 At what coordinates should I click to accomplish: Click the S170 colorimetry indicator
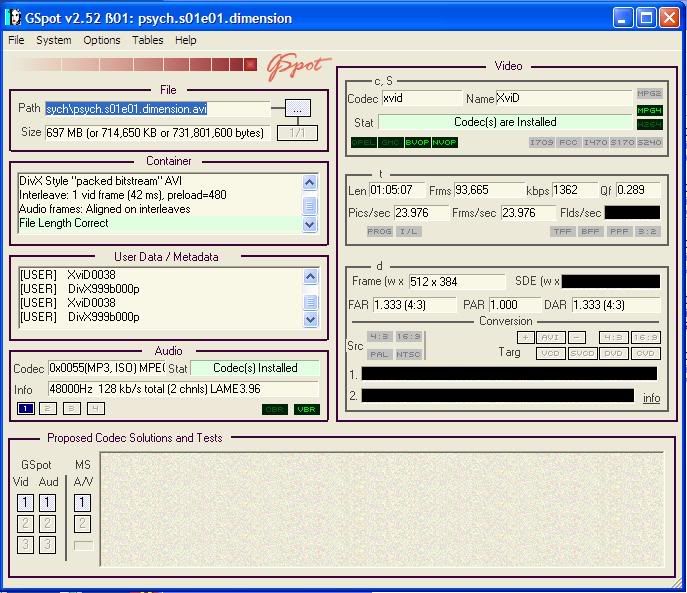[x=622, y=142]
